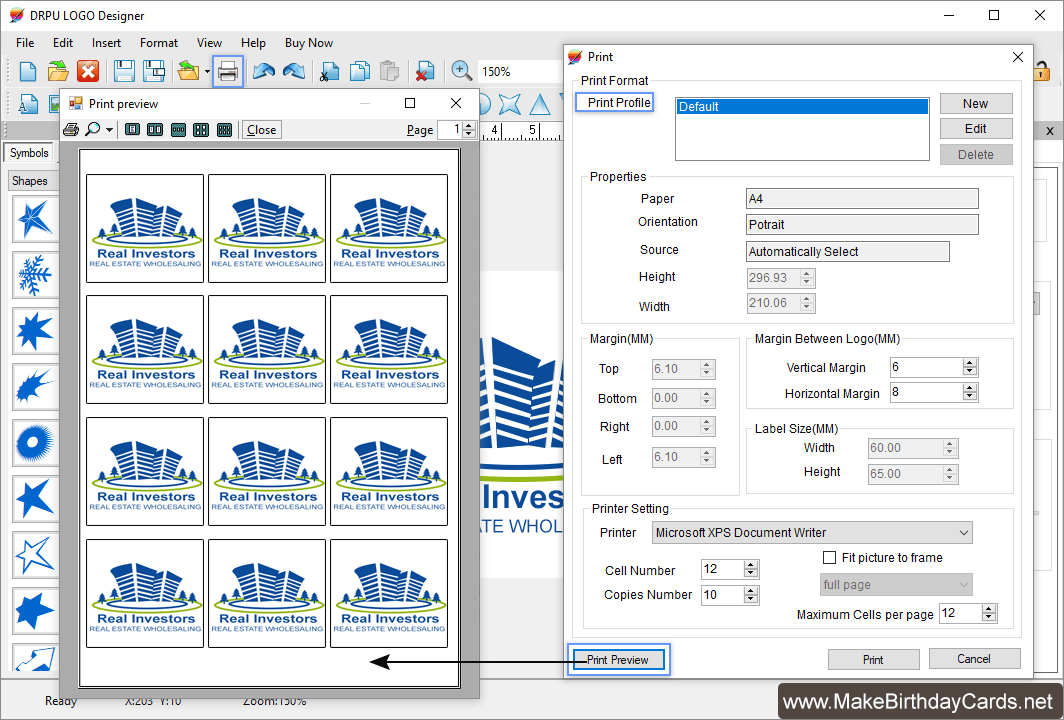Open the Edit menu
The width and height of the screenshot is (1064, 720).
point(63,43)
